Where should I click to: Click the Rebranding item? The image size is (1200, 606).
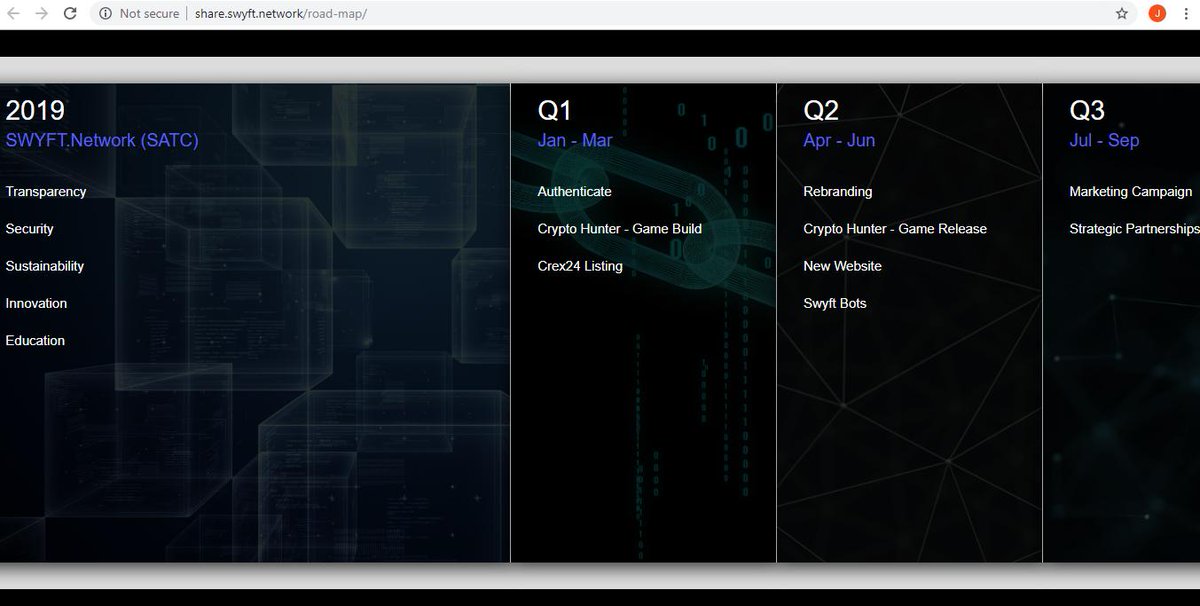(838, 192)
